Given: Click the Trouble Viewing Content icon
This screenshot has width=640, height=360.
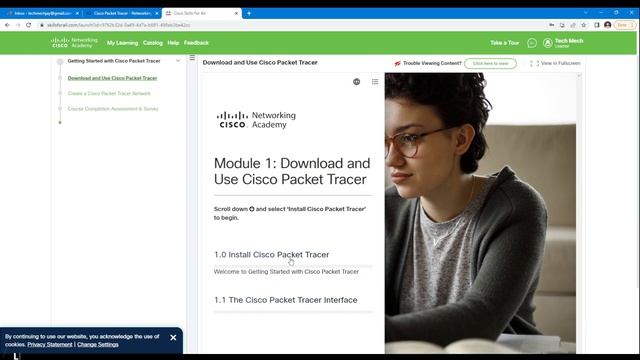Looking at the screenshot, I should point(398,63).
